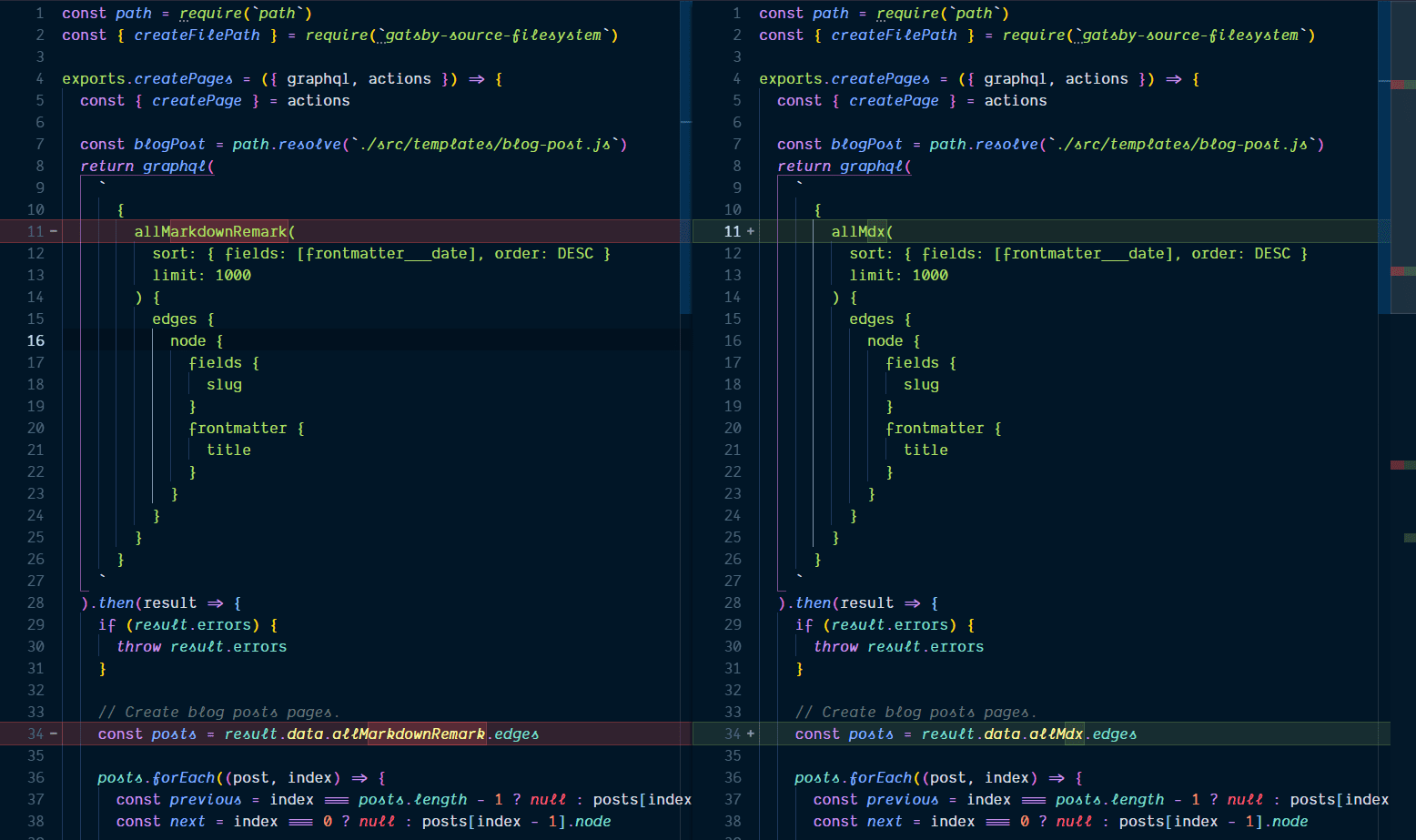Click the plus marker on right line 34
The height and width of the screenshot is (840, 1416).
point(751,734)
